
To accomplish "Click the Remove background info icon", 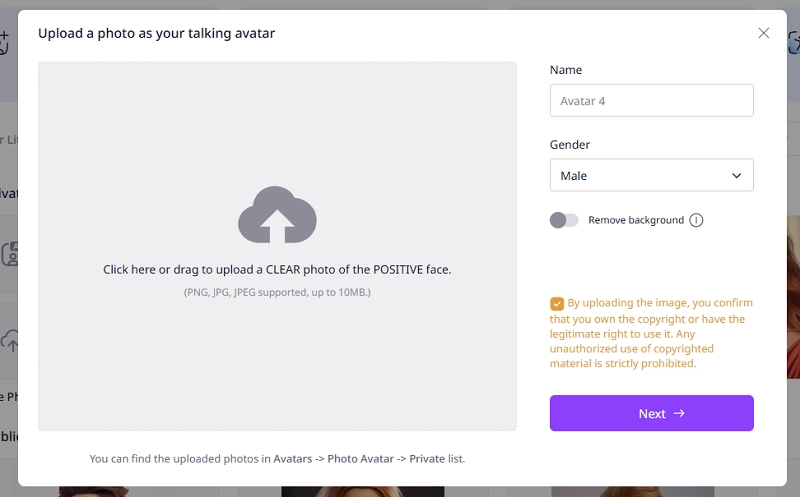I will 696,220.
